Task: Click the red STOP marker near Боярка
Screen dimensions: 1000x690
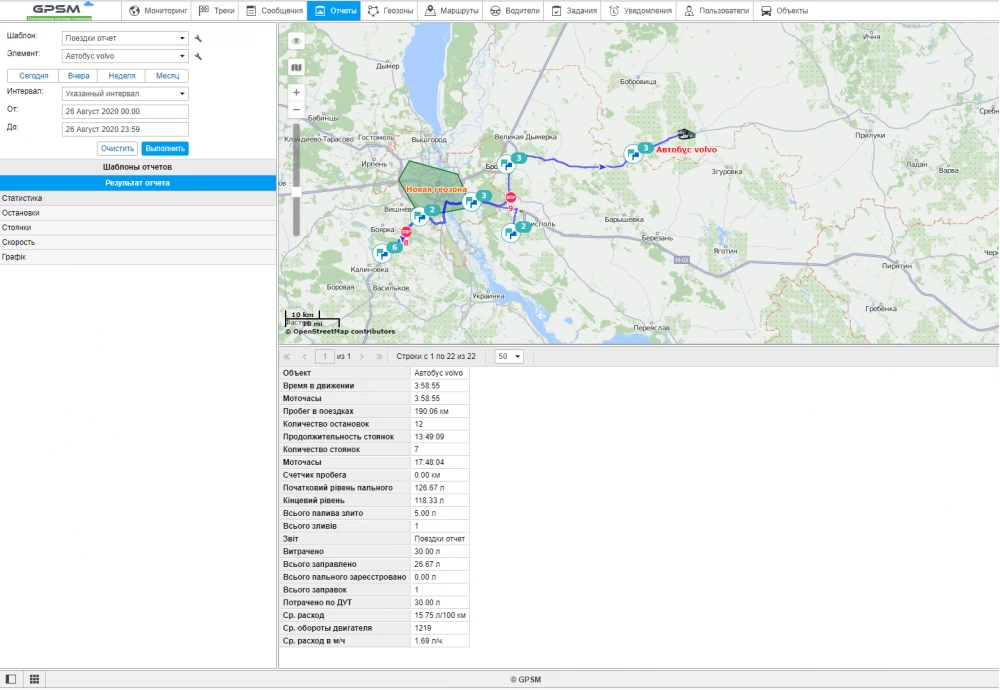Action: pyautogui.click(x=406, y=231)
